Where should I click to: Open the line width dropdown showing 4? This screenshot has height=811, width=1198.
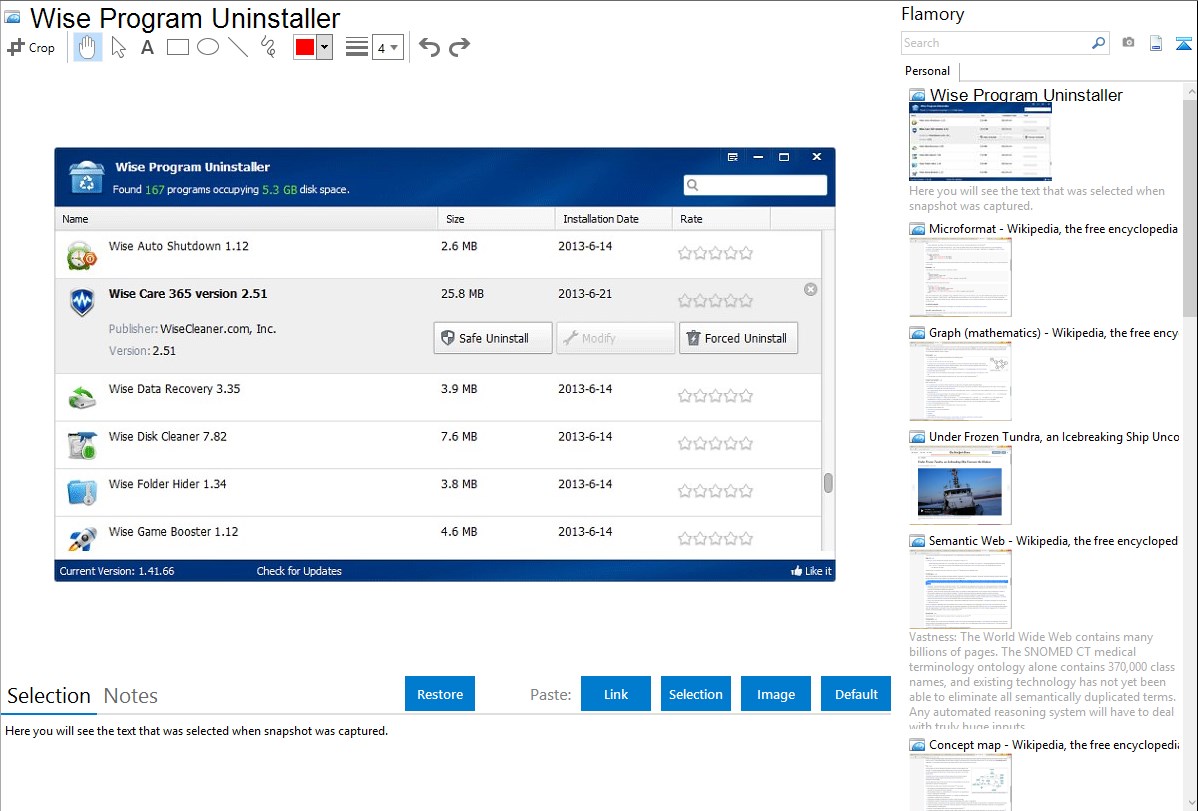388,47
